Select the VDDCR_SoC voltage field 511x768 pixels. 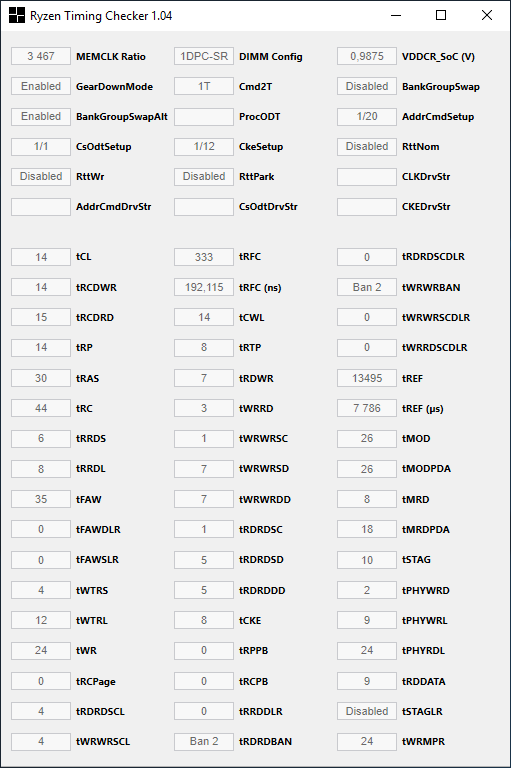point(367,56)
